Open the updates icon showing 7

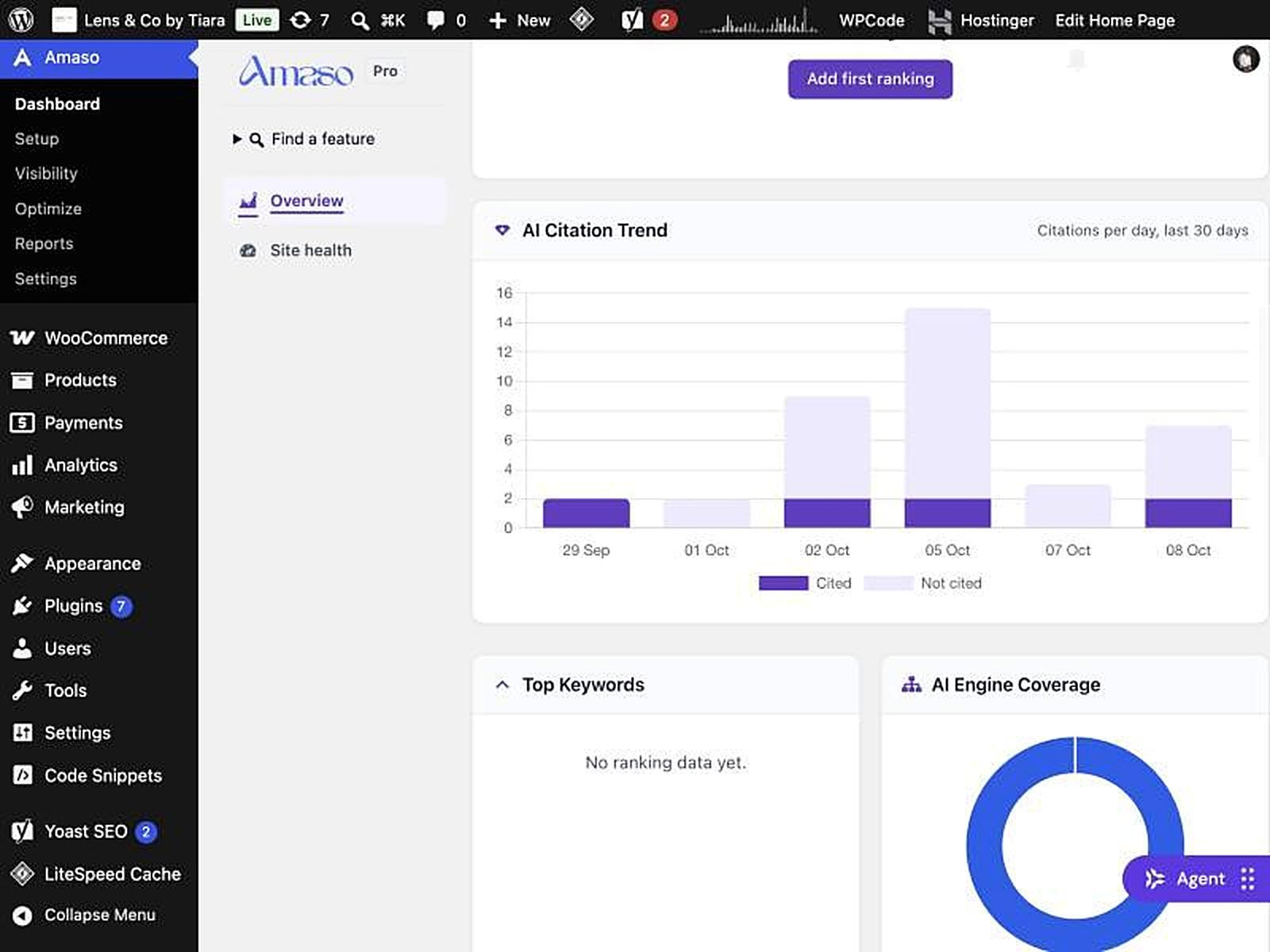(310, 20)
